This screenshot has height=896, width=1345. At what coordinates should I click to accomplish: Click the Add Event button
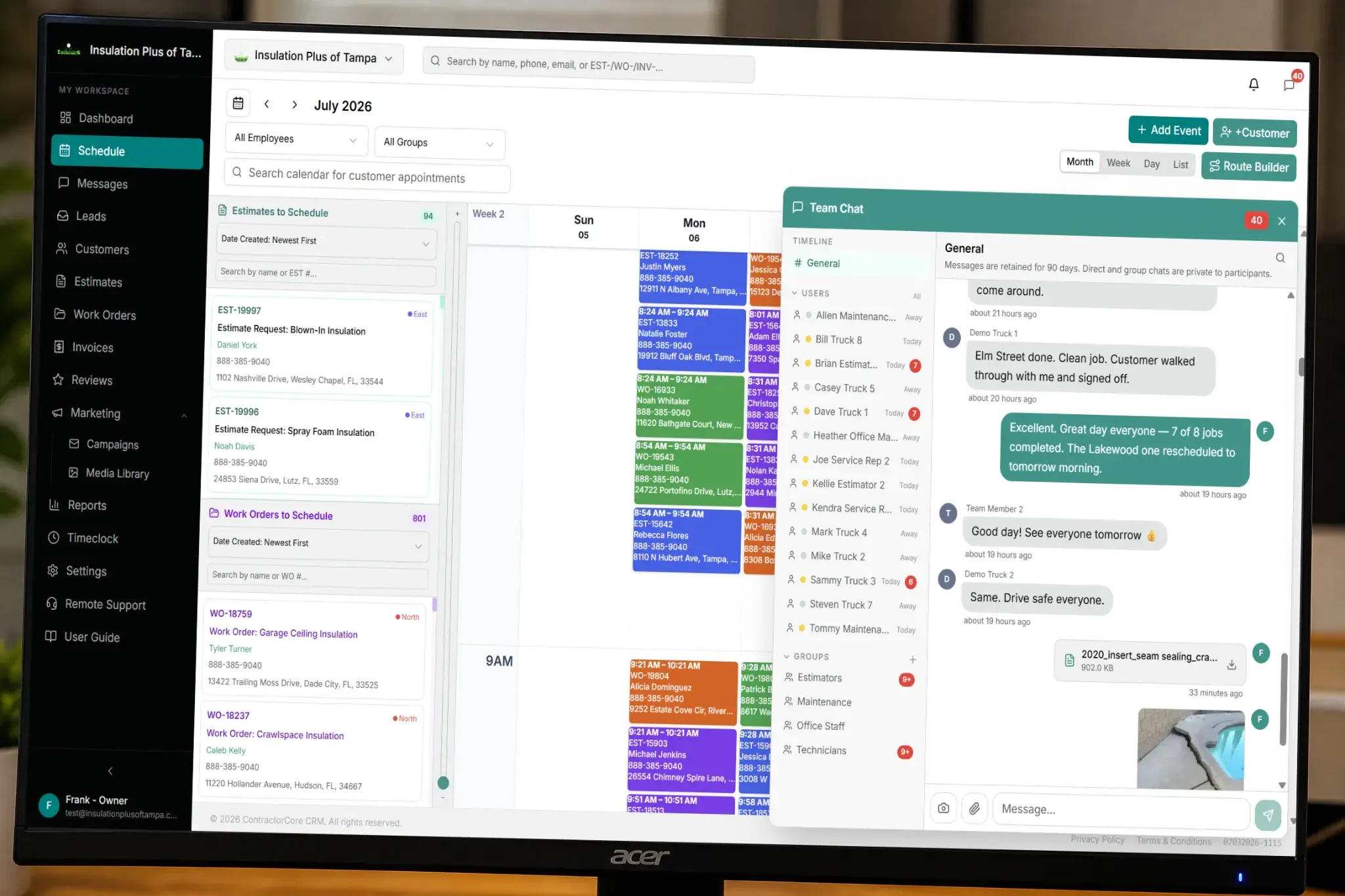[x=1168, y=130]
